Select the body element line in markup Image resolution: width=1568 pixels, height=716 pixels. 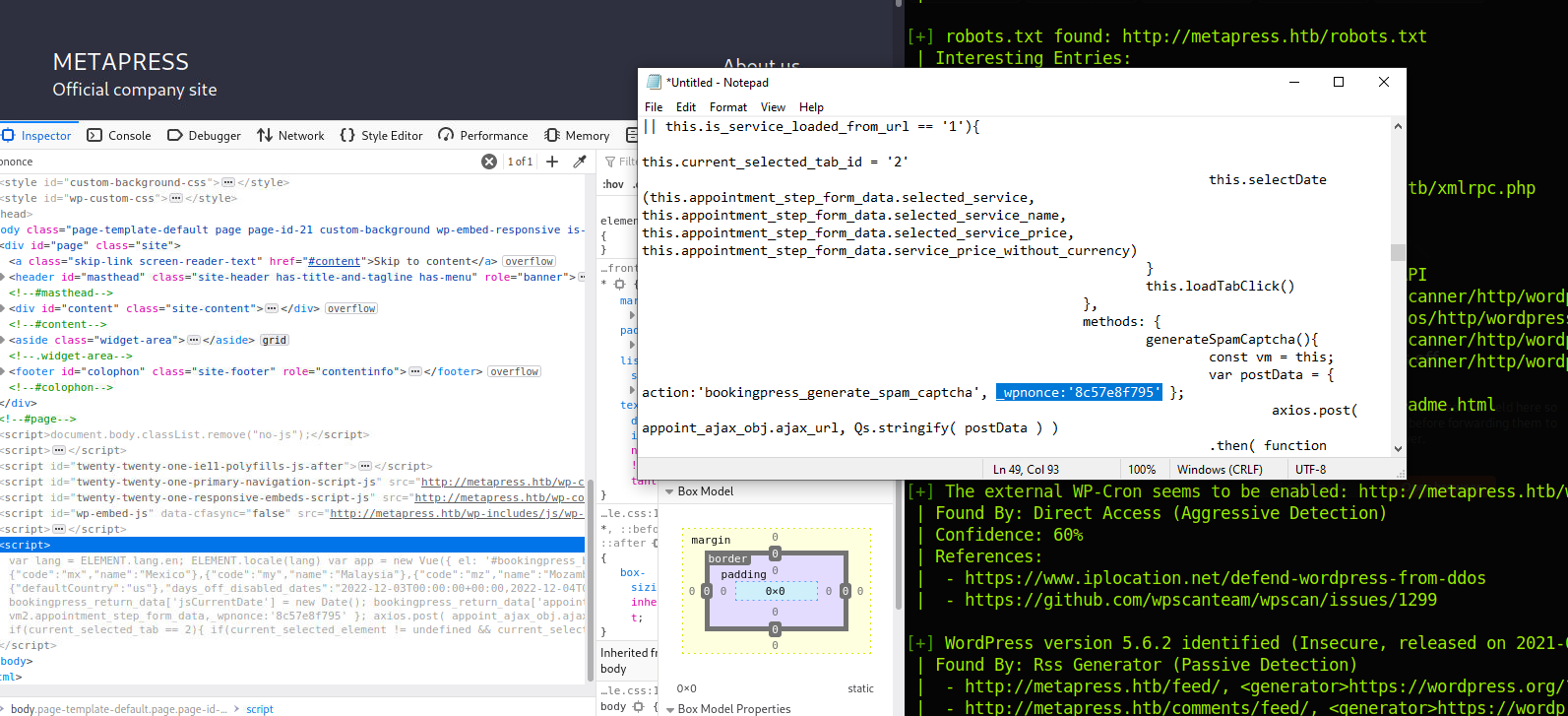click(292, 229)
